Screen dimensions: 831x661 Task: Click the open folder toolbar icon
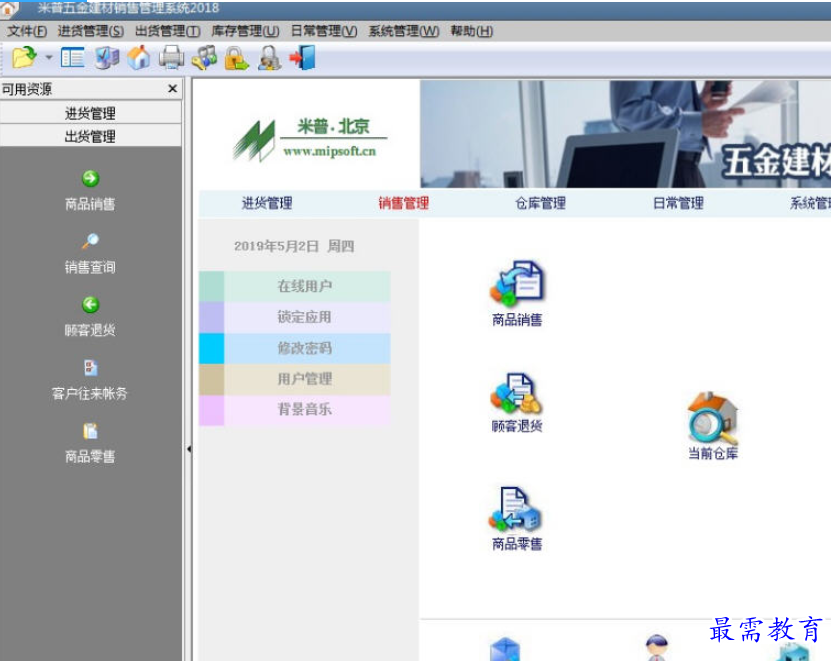click(x=24, y=57)
